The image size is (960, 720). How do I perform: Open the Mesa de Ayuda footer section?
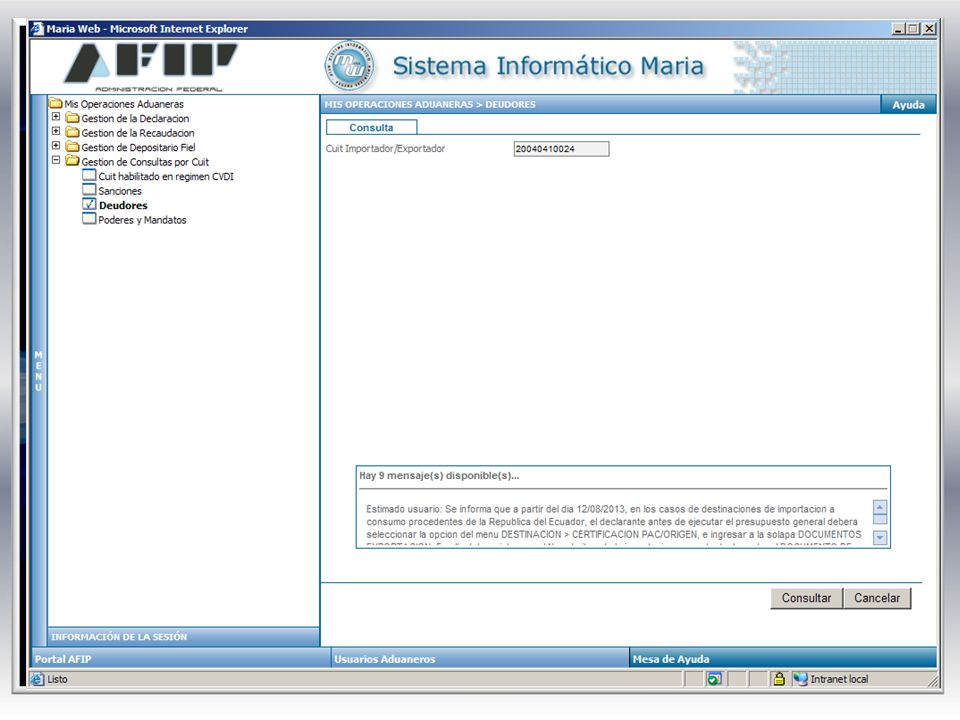coord(783,659)
